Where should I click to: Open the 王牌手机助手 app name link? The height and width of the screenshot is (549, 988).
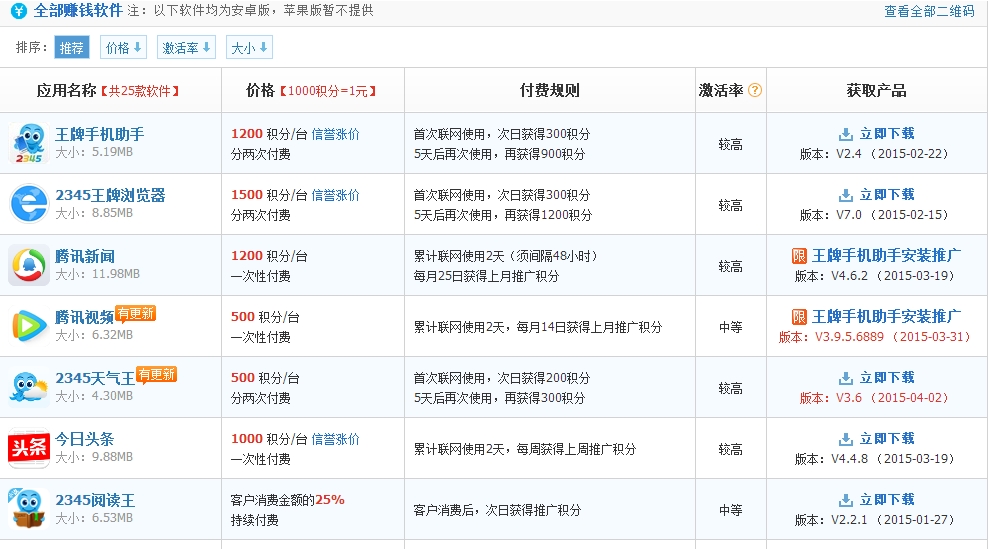[x=100, y=134]
